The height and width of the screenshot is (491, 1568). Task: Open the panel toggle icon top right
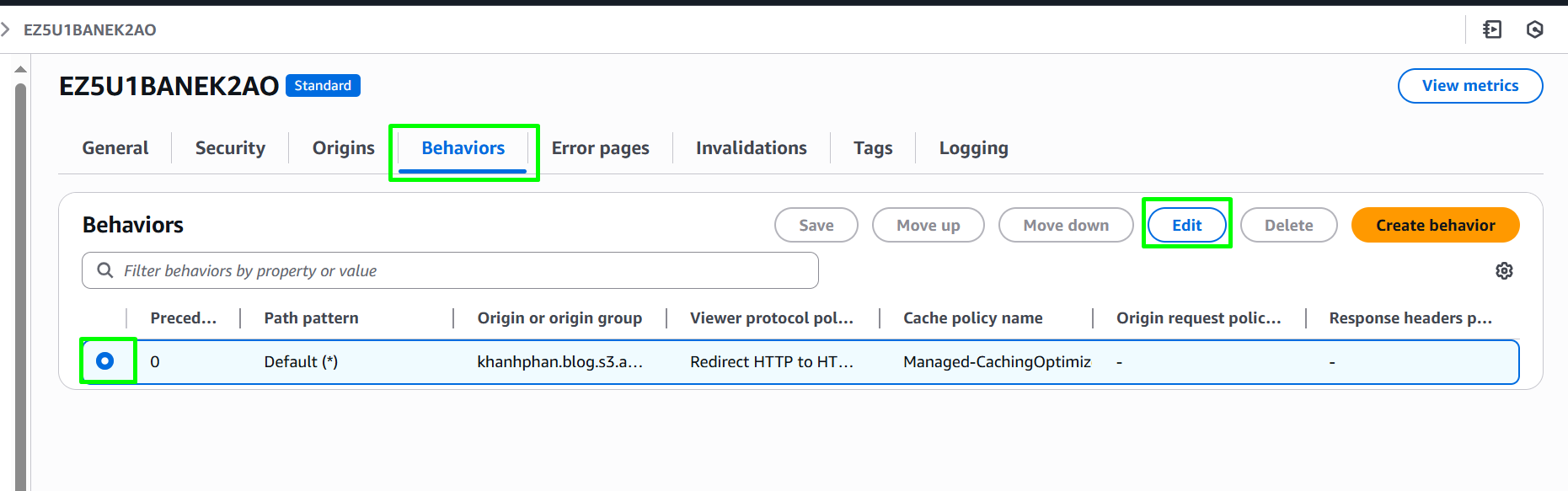[1492, 29]
